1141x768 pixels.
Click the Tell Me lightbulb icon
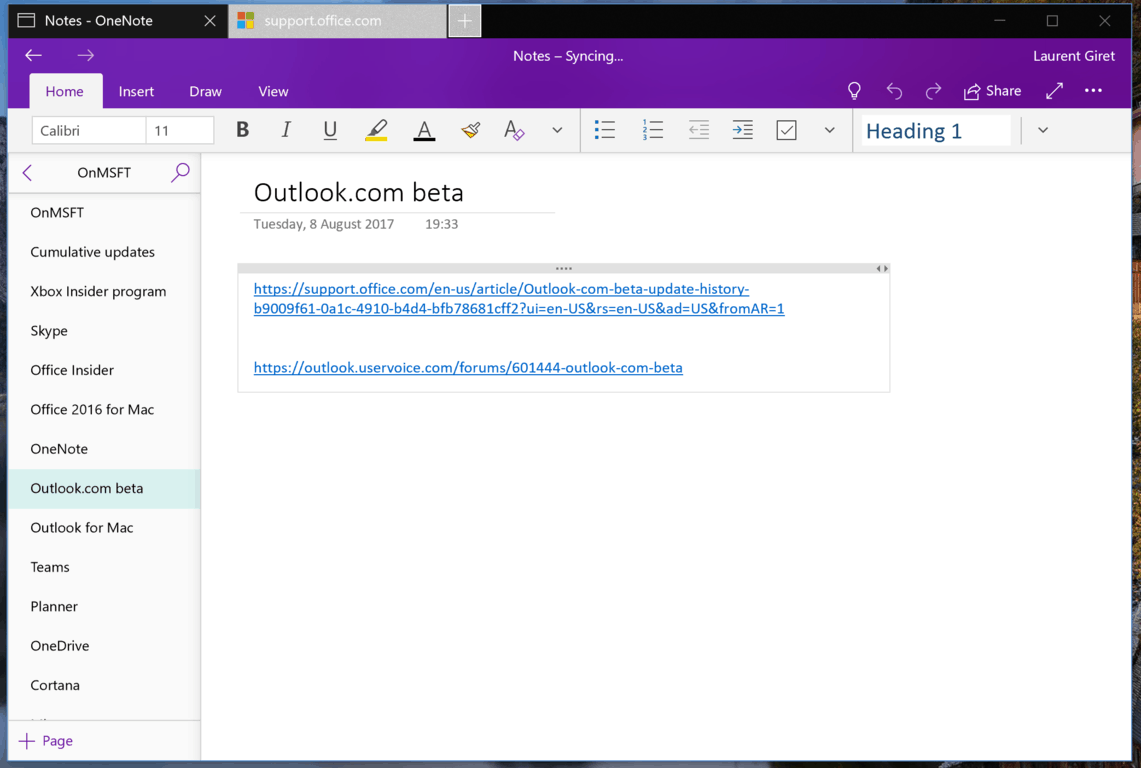854,91
